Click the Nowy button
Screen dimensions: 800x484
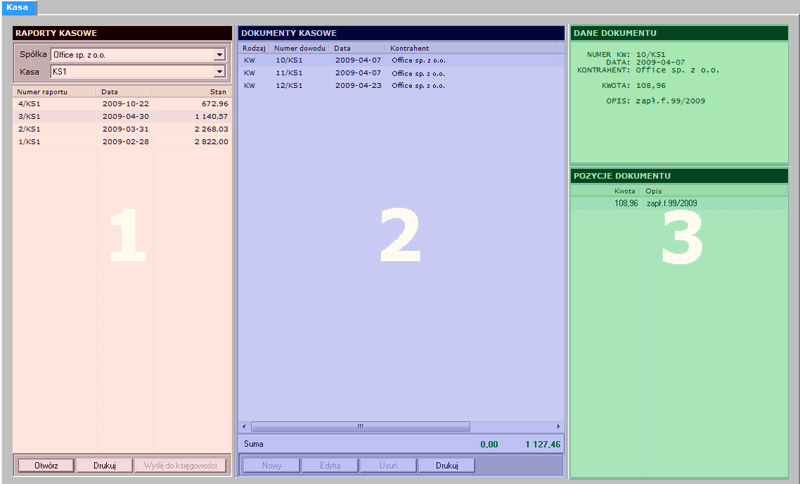pos(271,465)
